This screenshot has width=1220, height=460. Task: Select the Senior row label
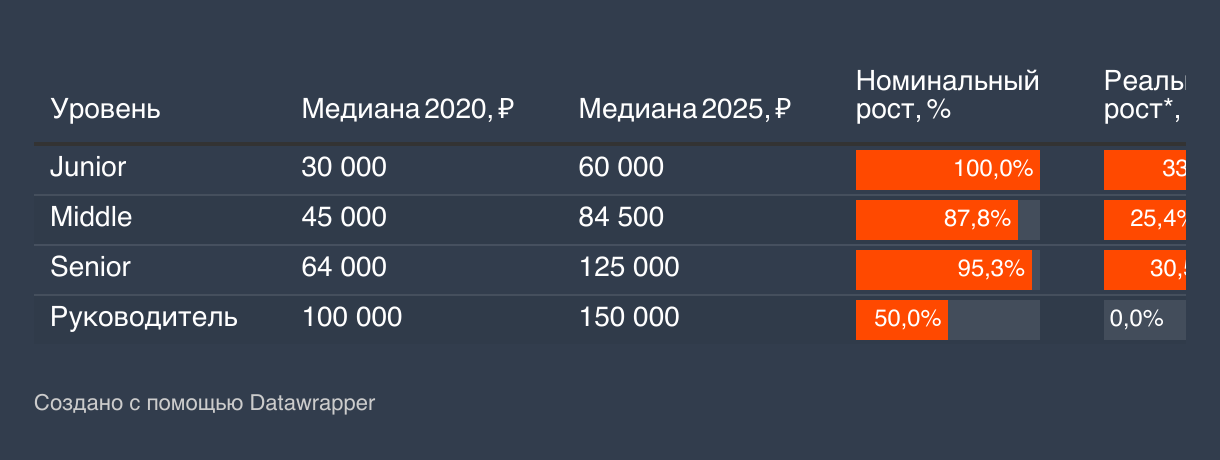(90, 267)
